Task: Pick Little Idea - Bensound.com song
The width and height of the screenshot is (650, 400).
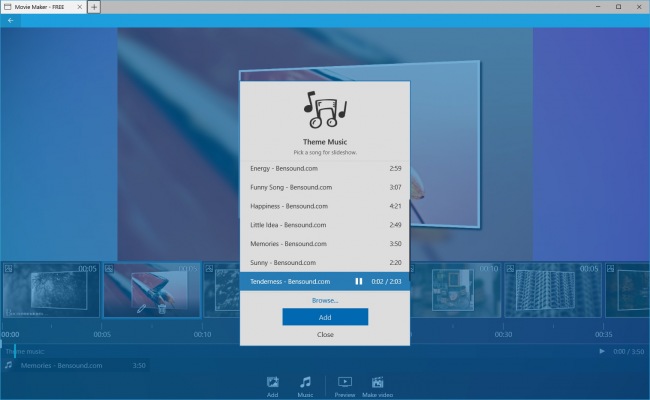Action: pyautogui.click(x=325, y=225)
